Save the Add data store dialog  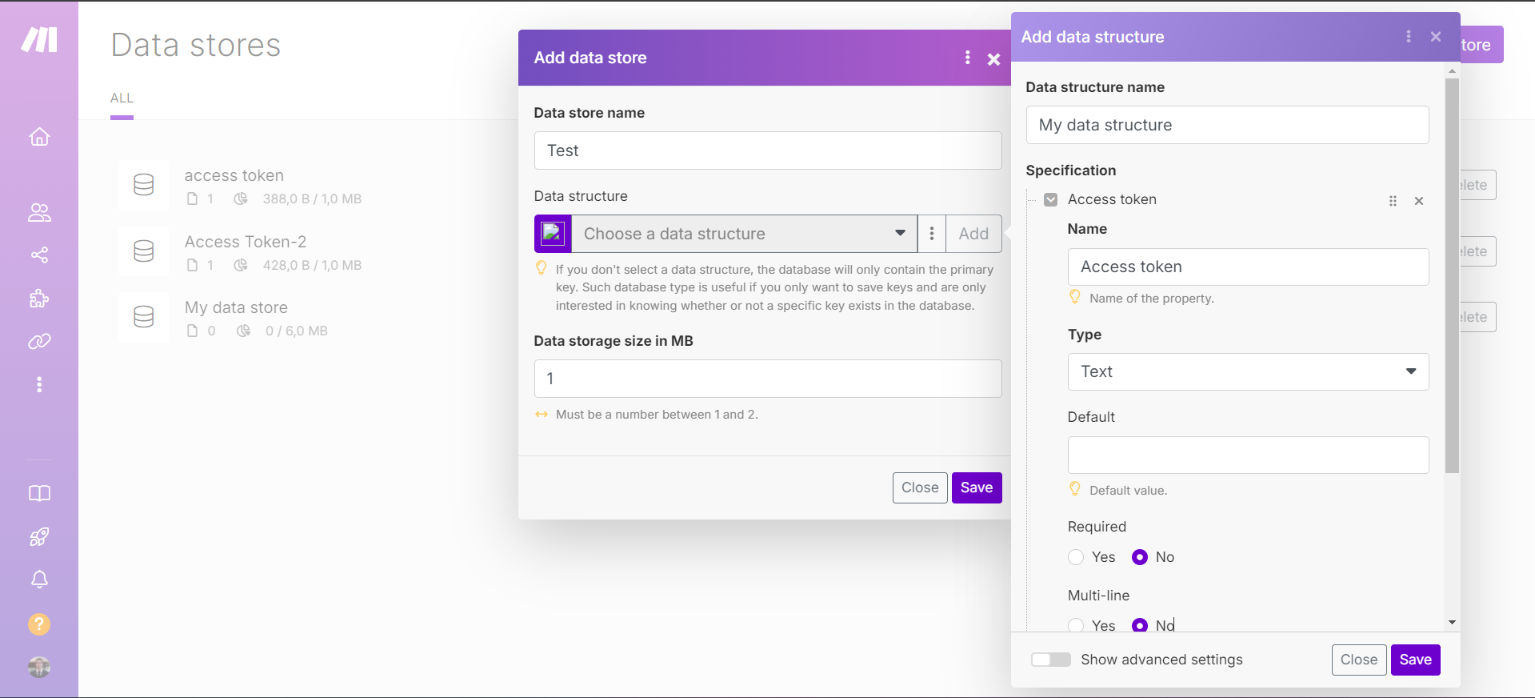pos(977,488)
